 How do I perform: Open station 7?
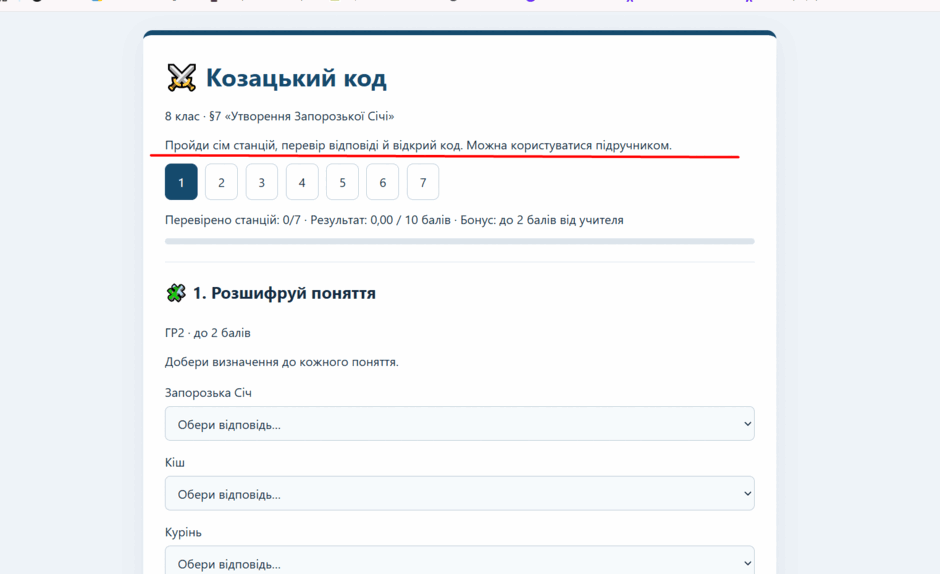pyautogui.click(x=423, y=182)
